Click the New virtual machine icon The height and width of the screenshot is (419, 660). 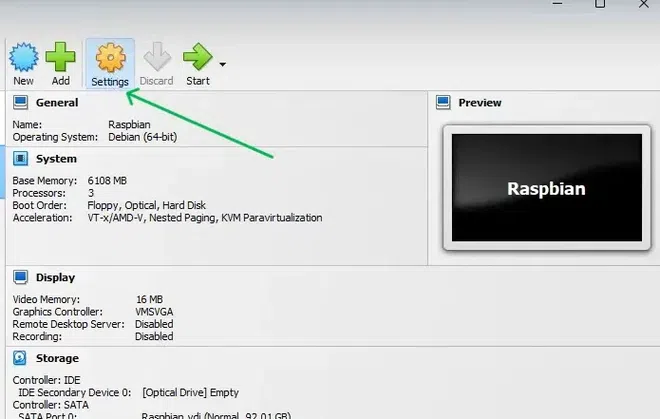[23, 59]
